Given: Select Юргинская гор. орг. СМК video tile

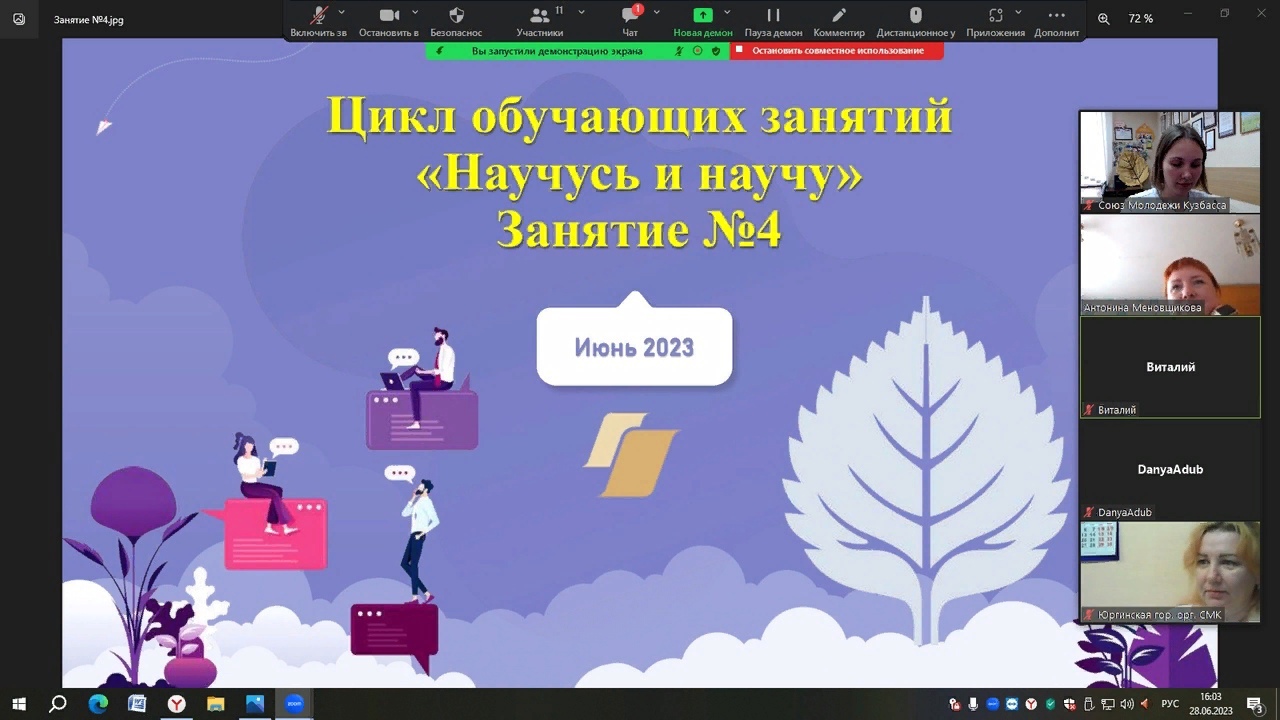Looking at the screenshot, I should (1170, 572).
